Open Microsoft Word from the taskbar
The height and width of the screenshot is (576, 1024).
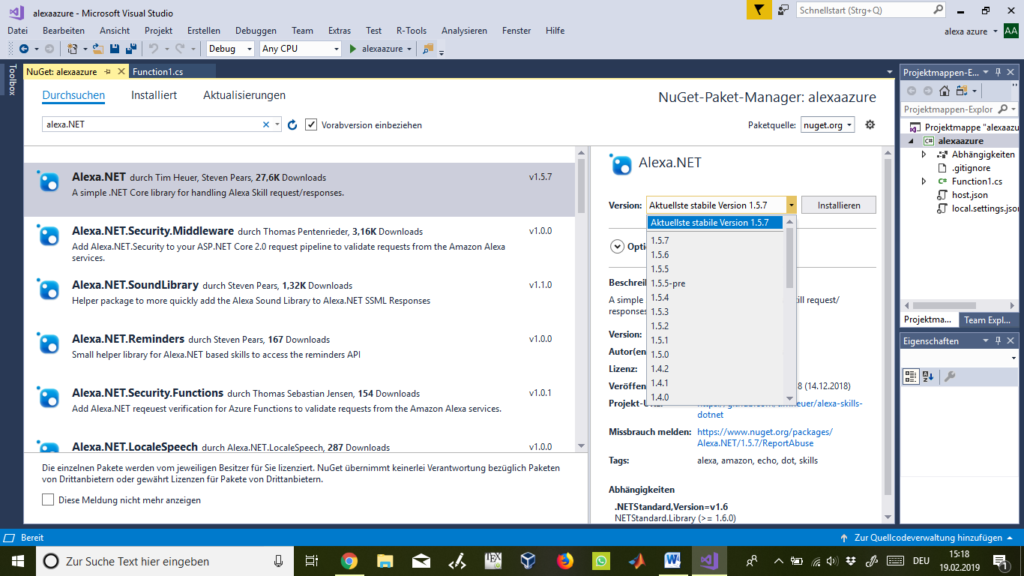pyautogui.click(x=672, y=561)
